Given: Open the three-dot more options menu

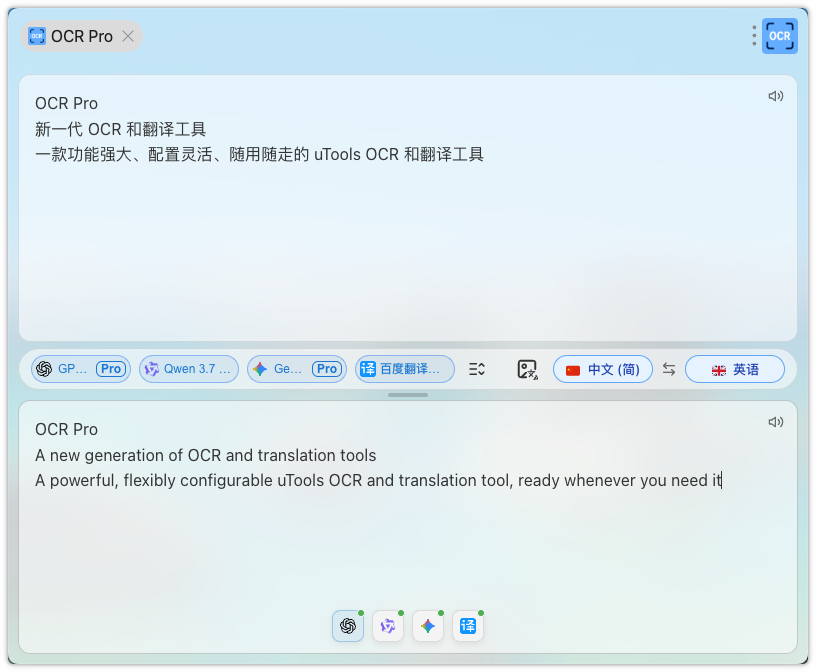Looking at the screenshot, I should tap(754, 36).
